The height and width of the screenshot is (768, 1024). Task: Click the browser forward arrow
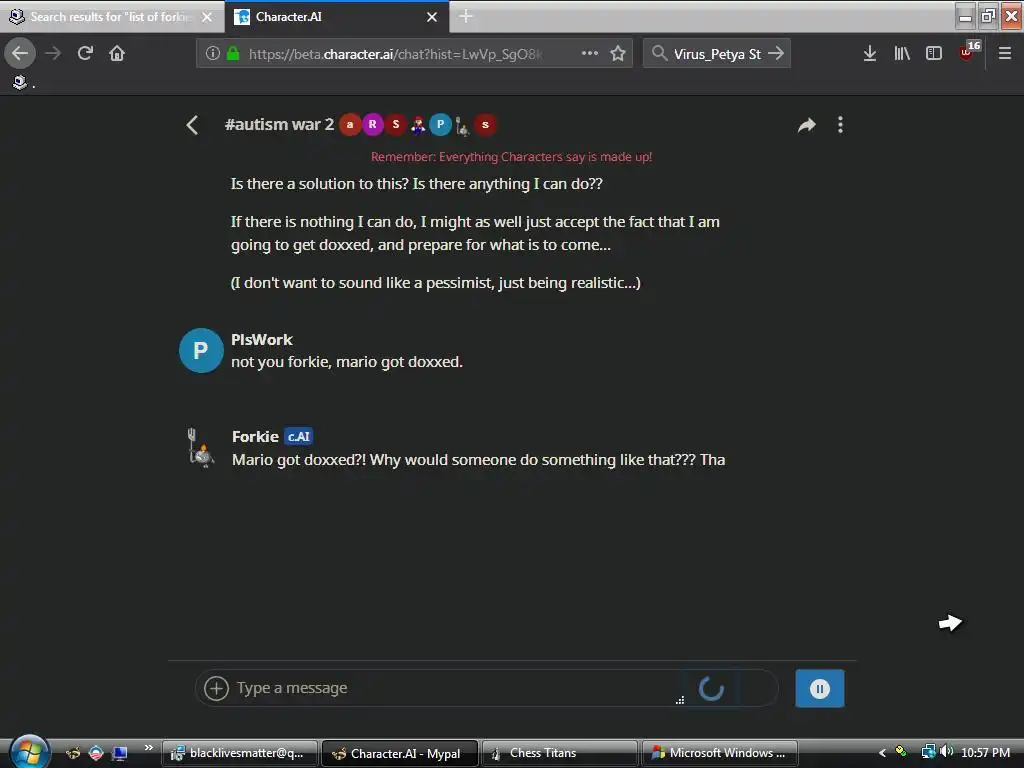click(x=53, y=53)
